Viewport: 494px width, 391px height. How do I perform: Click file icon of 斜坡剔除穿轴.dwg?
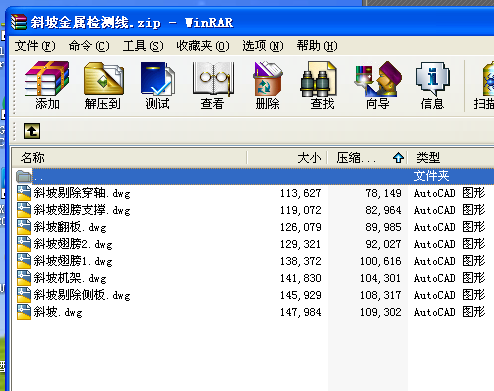(x=24, y=193)
